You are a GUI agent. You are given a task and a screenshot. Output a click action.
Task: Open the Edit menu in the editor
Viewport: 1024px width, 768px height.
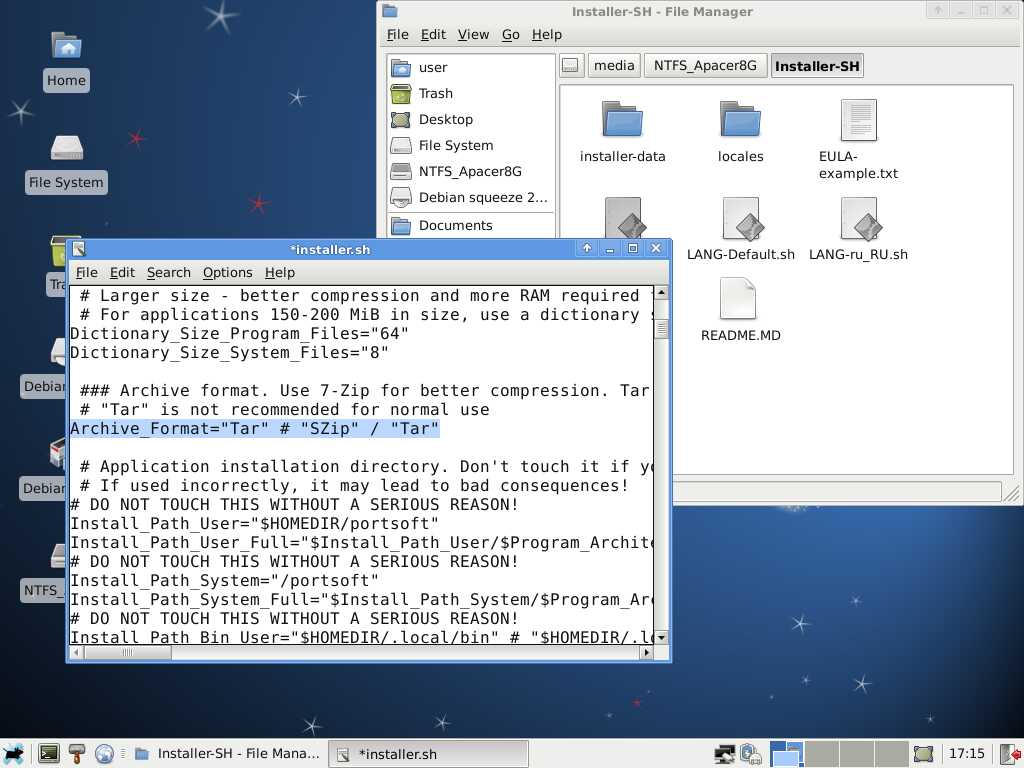coord(122,272)
